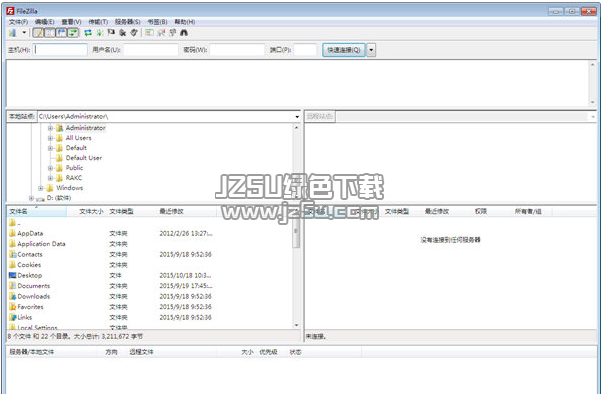Toggle processing of the transfer queue
This screenshot has width=601, height=394.
100,33
